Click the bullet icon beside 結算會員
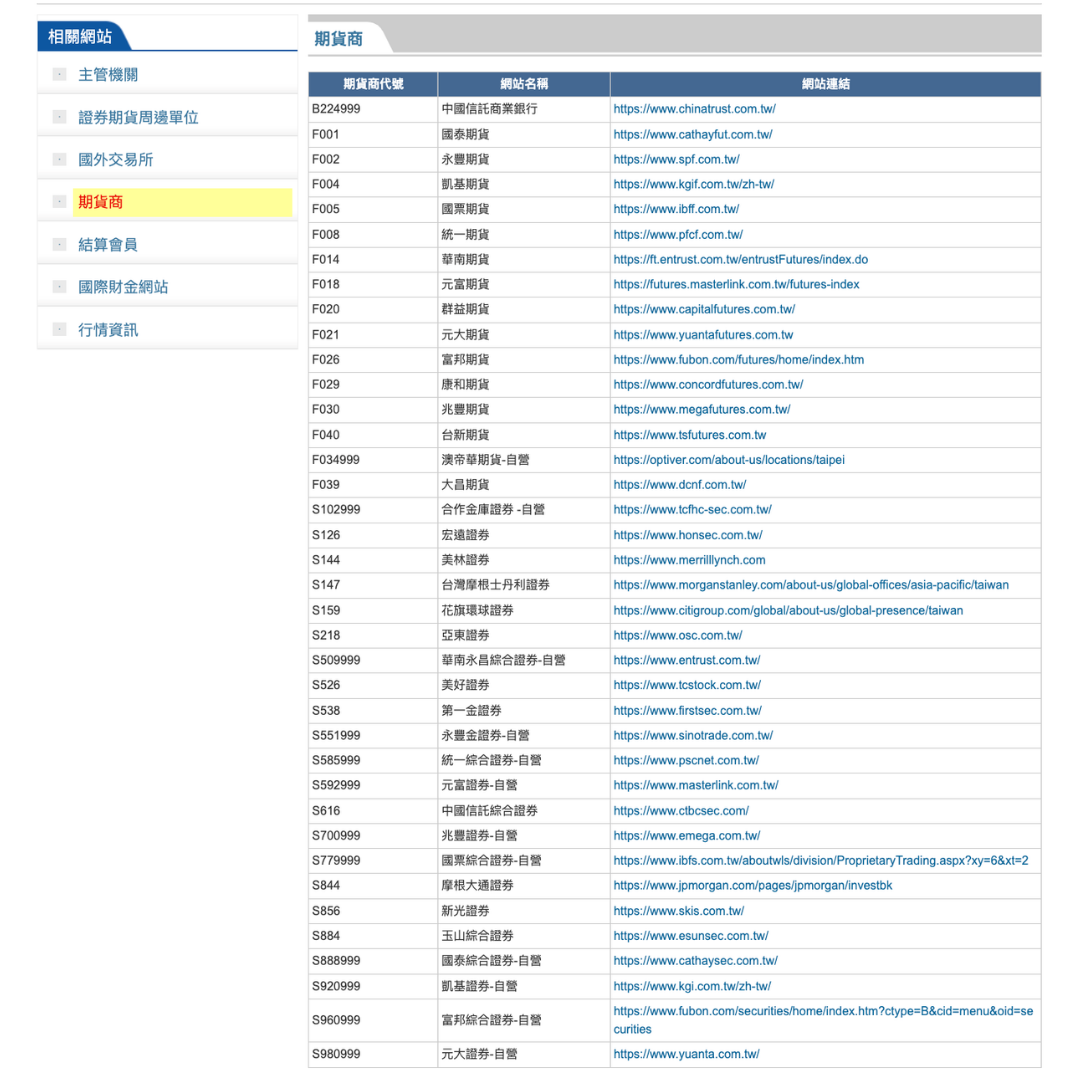Image resolution: width=1080 pixels, height=1080 pixels. (x=59, y=245)
